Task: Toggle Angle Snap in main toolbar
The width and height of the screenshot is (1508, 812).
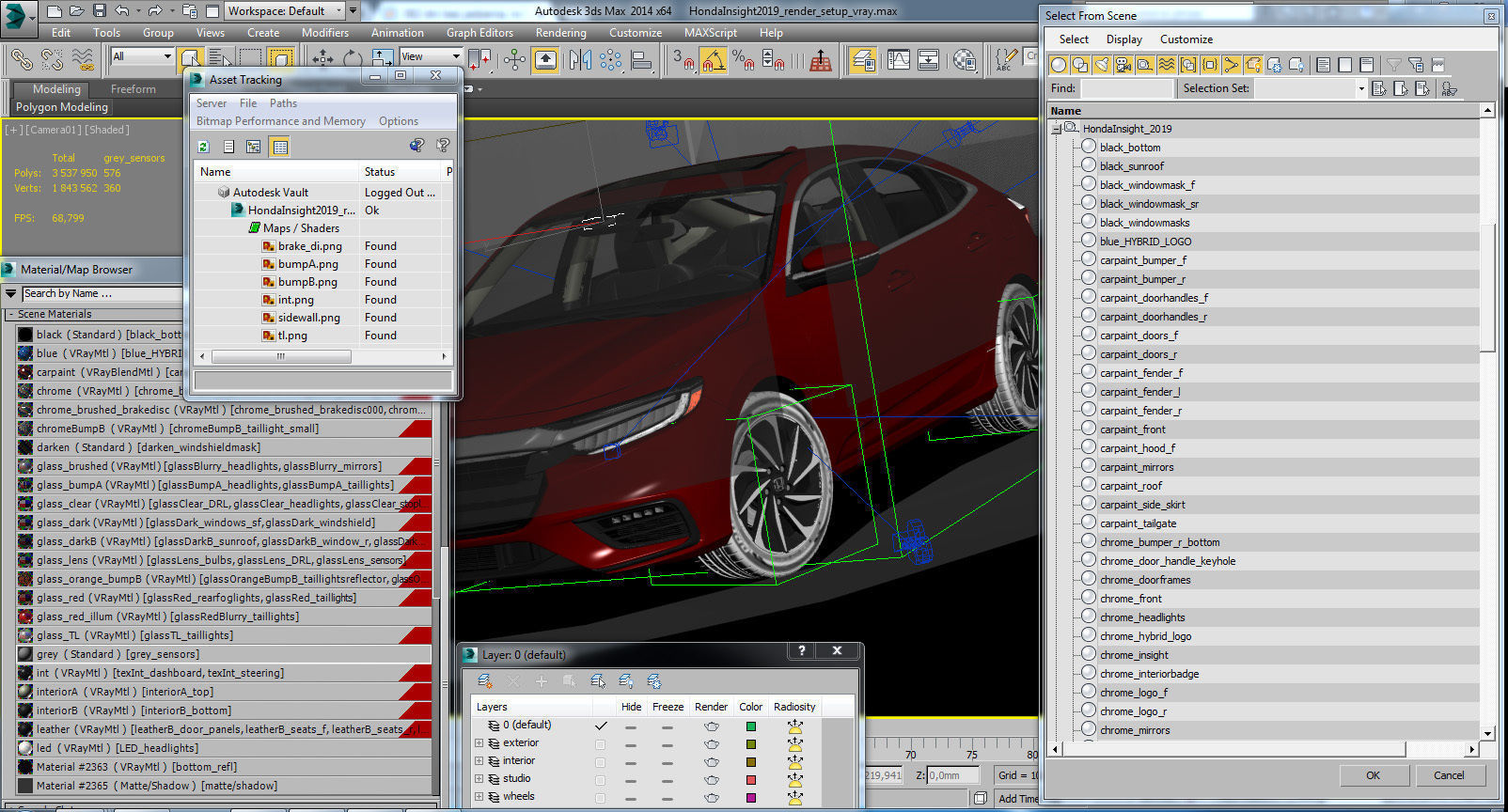Action: tap(713, 61)
